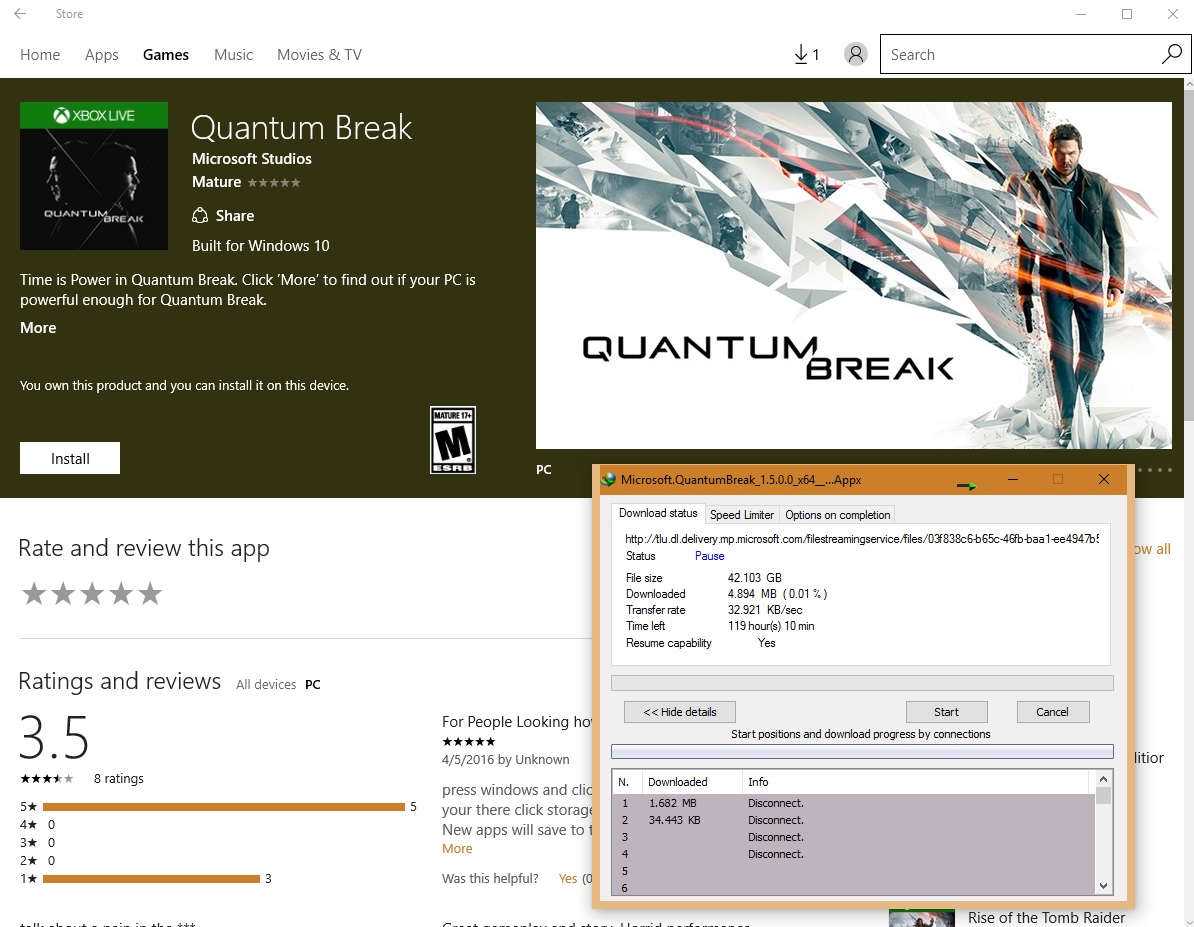
Task: Open the Movies & TV section
Action: pyautogui.click(x=319, y=55)
